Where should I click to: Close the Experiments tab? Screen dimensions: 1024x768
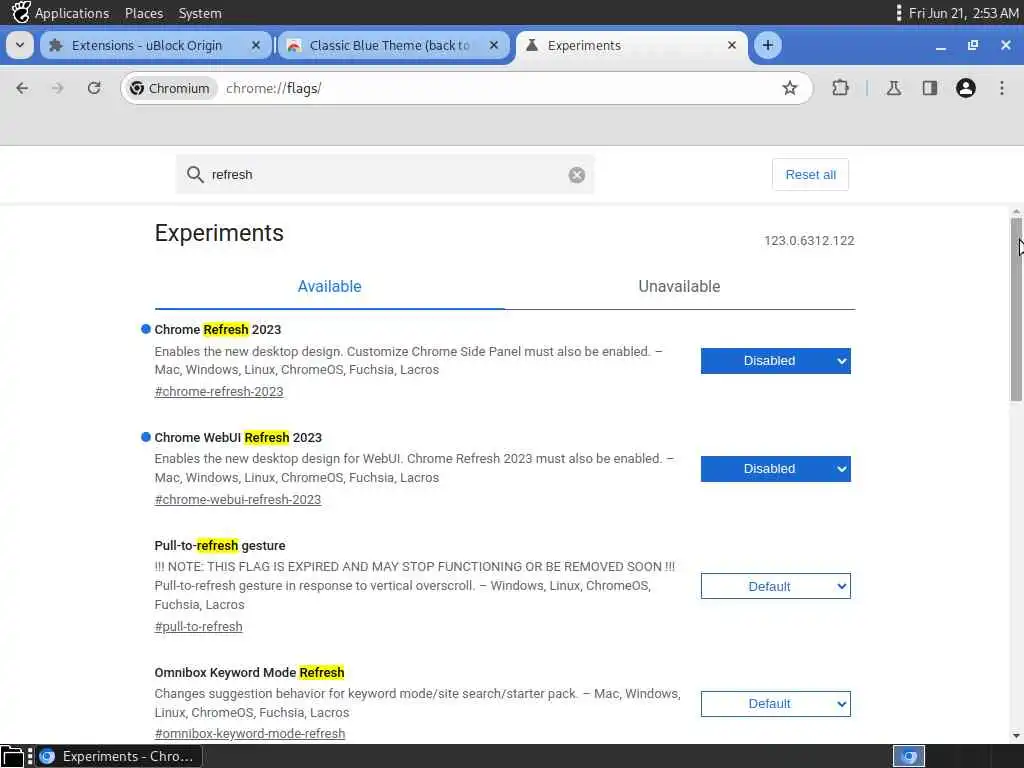coord(731,45)
